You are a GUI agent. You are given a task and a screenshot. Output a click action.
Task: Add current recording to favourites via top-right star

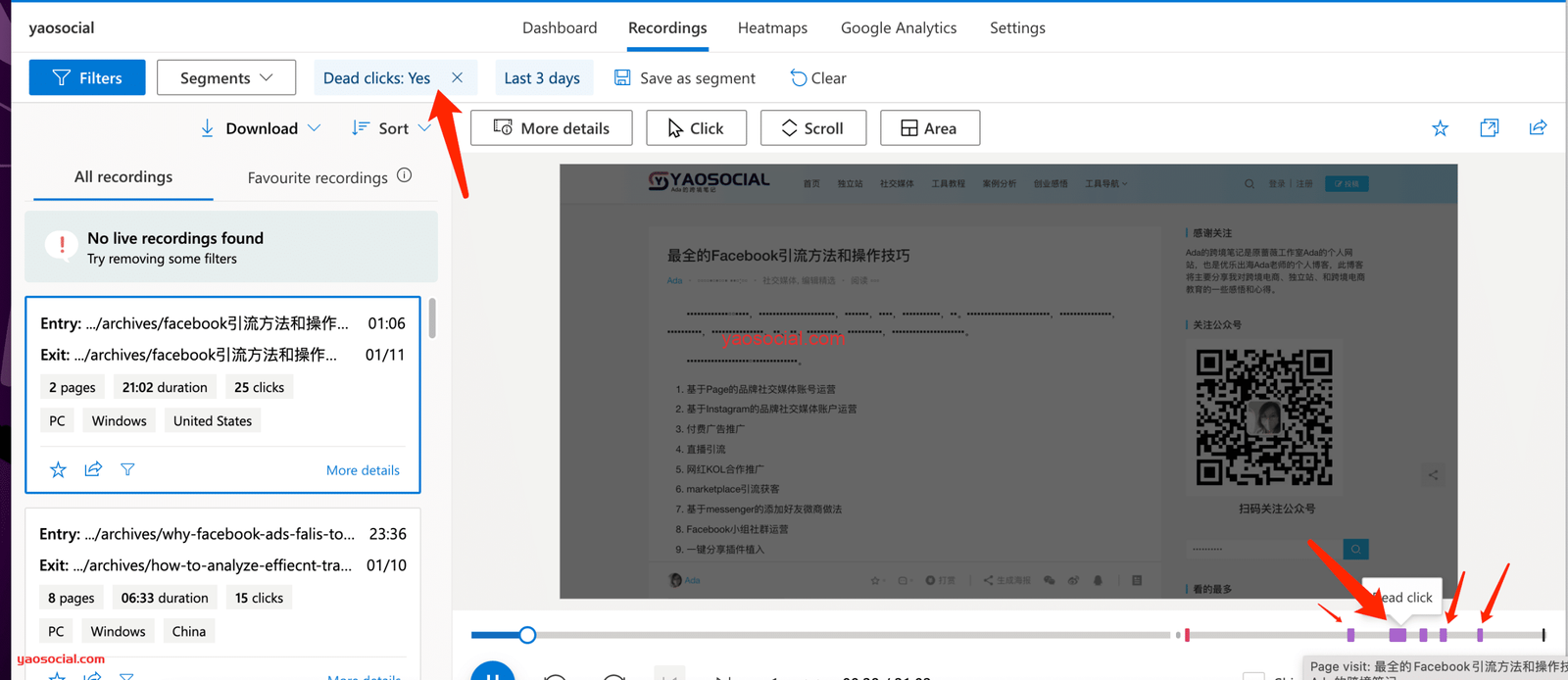tap(1440, 128)
